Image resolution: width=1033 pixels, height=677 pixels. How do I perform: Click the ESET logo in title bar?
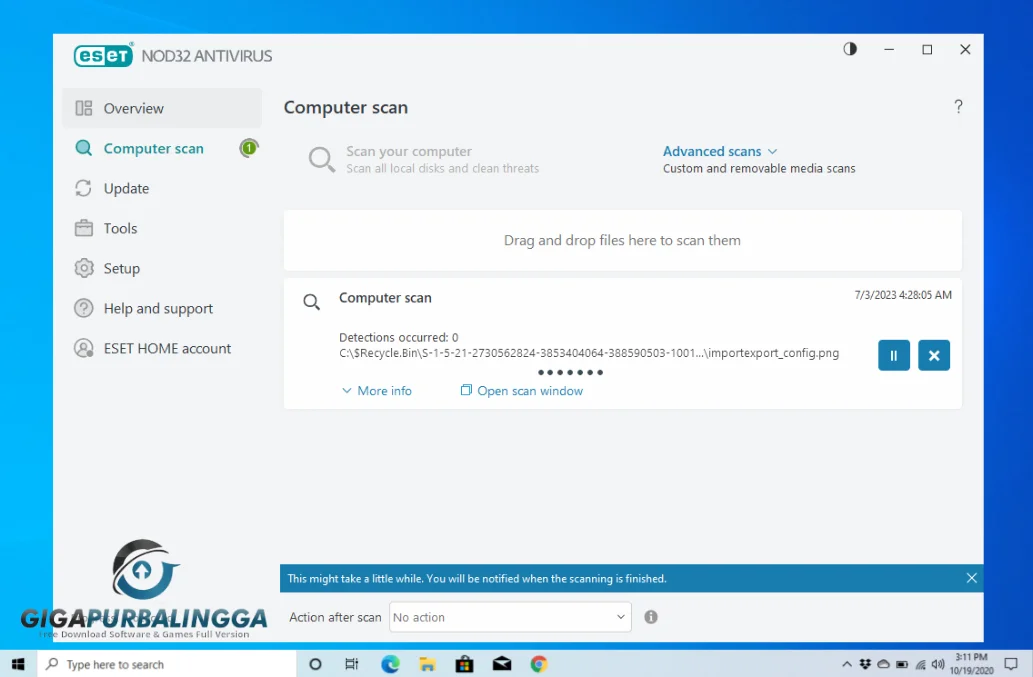pos(103,56)
